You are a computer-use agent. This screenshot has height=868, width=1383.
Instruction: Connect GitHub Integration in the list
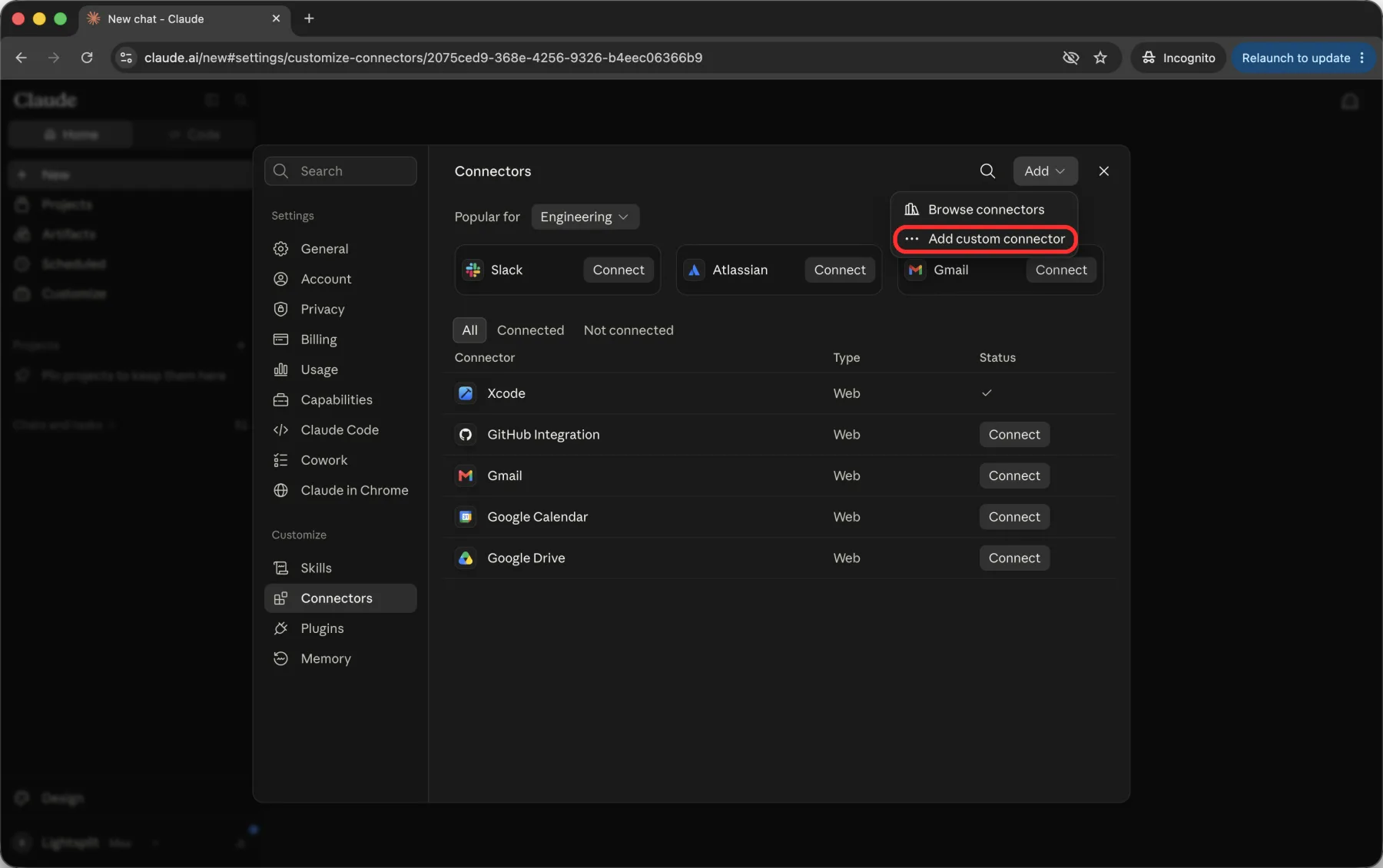click(1014, 435)
